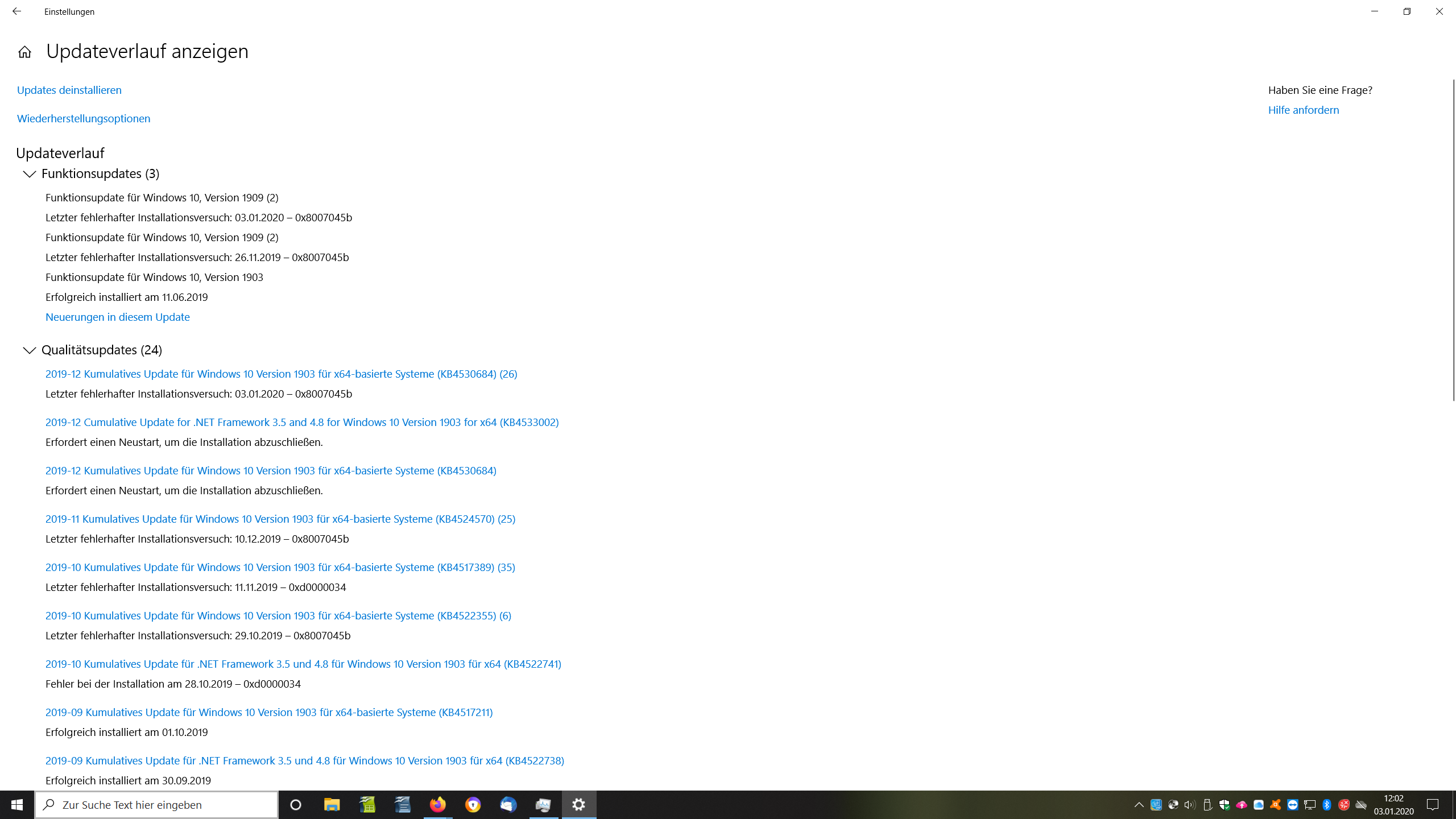Select the Settings gear on the taskbar

coord(579,804)
